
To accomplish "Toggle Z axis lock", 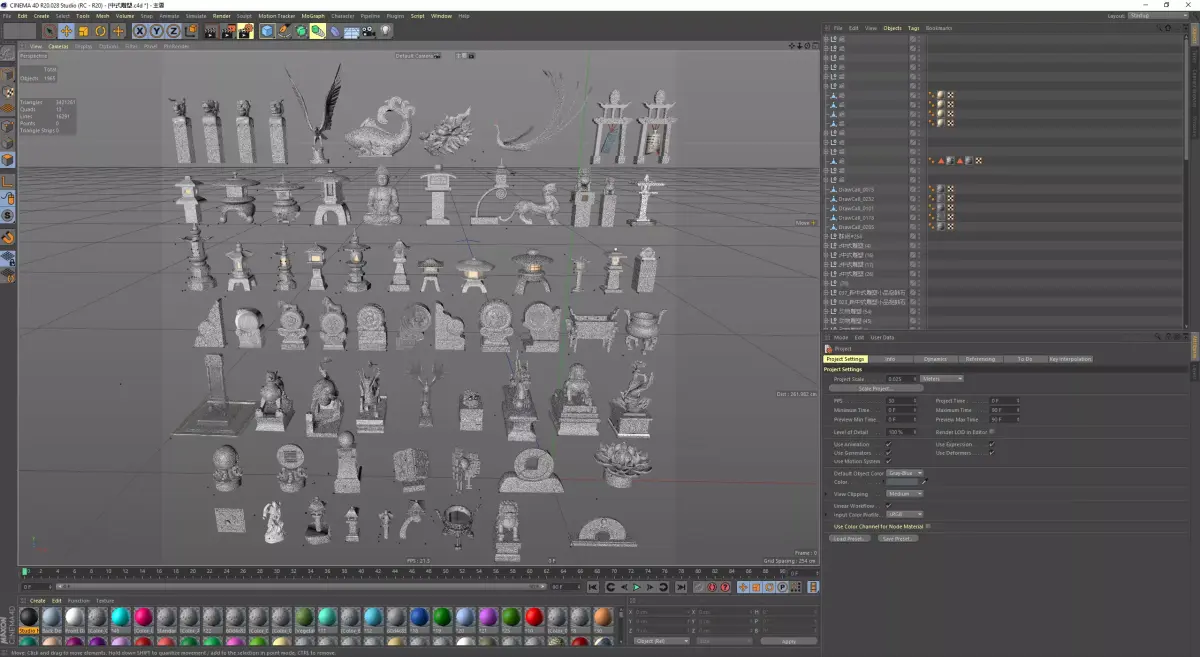I will click(x=174, y=31).
